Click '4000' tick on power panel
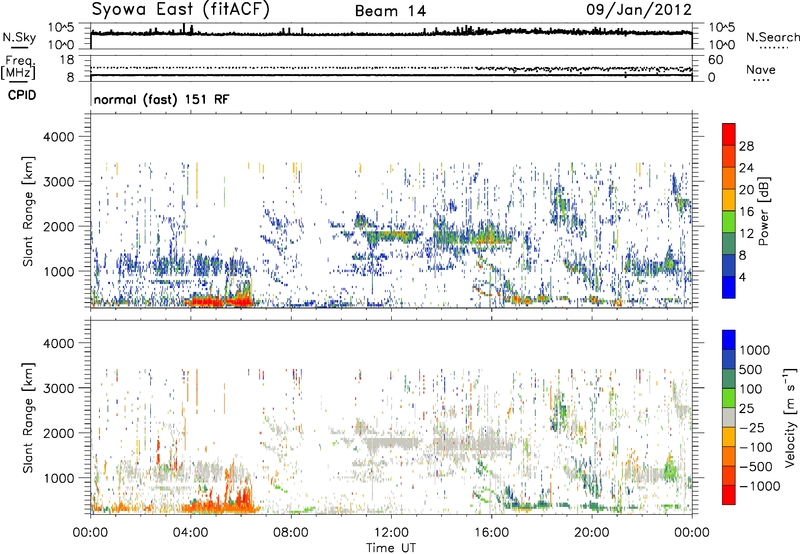Screen dimensions: 800x554 tap(58, 137)
